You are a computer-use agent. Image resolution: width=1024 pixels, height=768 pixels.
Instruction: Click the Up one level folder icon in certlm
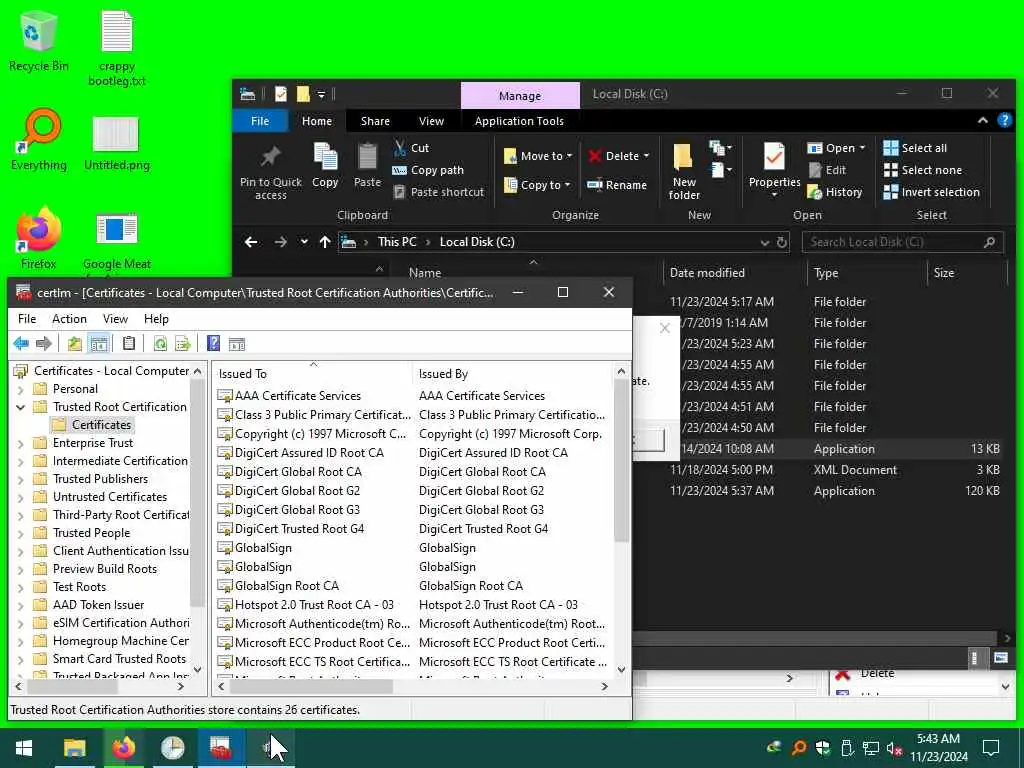pyautogui.click(x=75, y=344)
